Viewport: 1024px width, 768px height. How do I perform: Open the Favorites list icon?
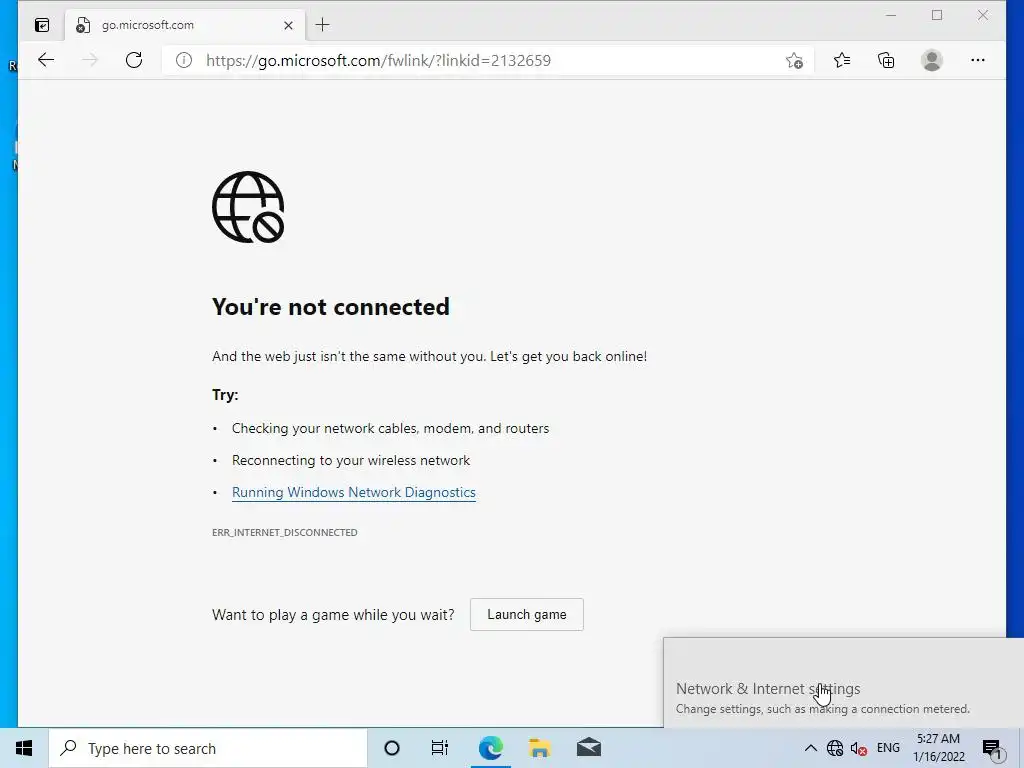(x=842, y=60)
